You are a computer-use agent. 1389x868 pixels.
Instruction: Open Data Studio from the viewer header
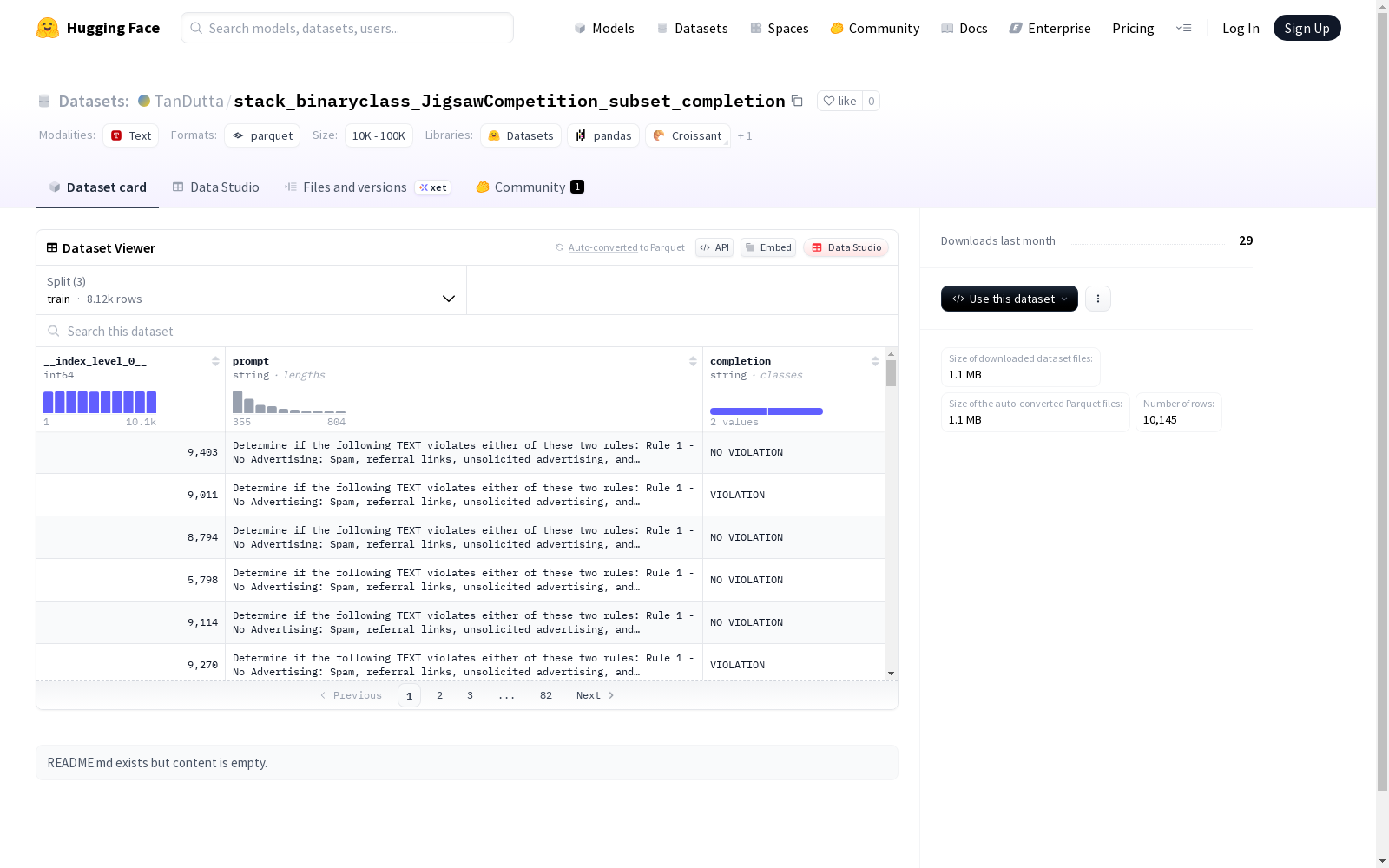pos(846,247)
